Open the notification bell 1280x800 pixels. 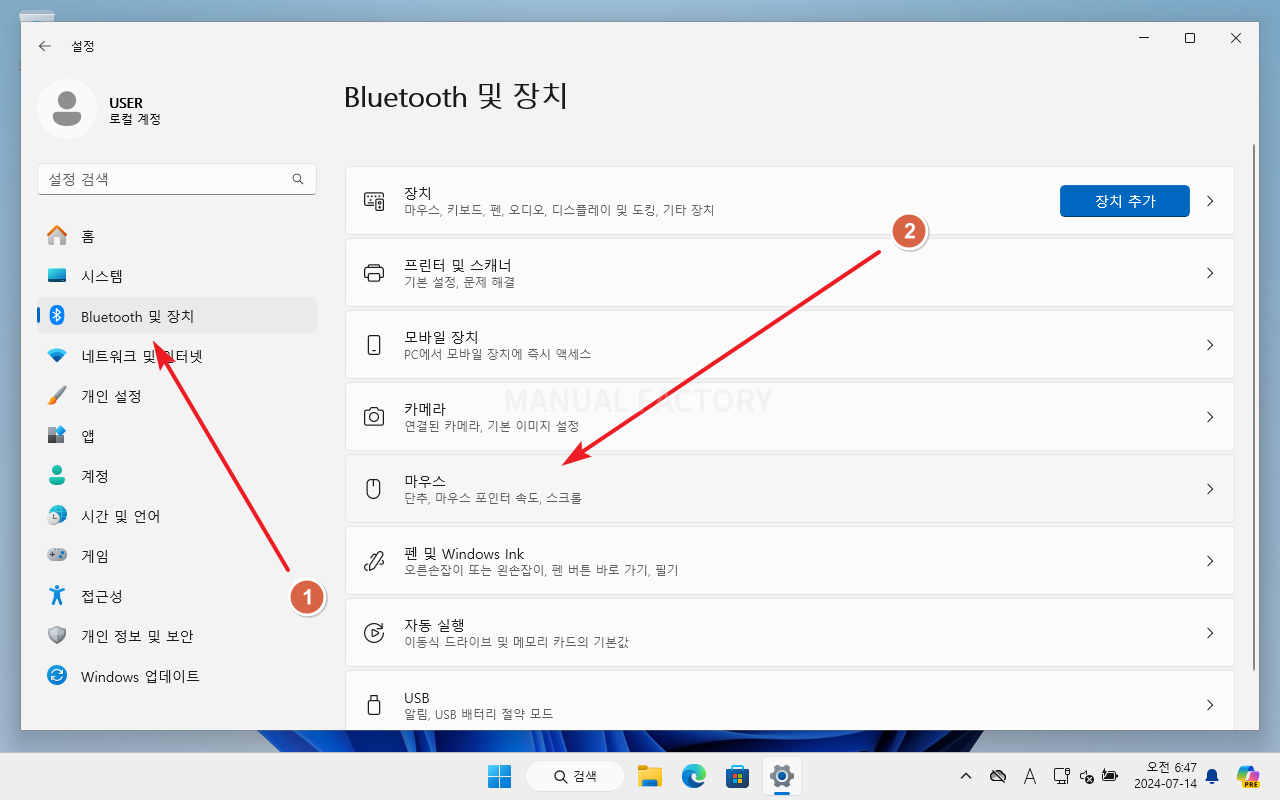click(x=1212, y=776)
